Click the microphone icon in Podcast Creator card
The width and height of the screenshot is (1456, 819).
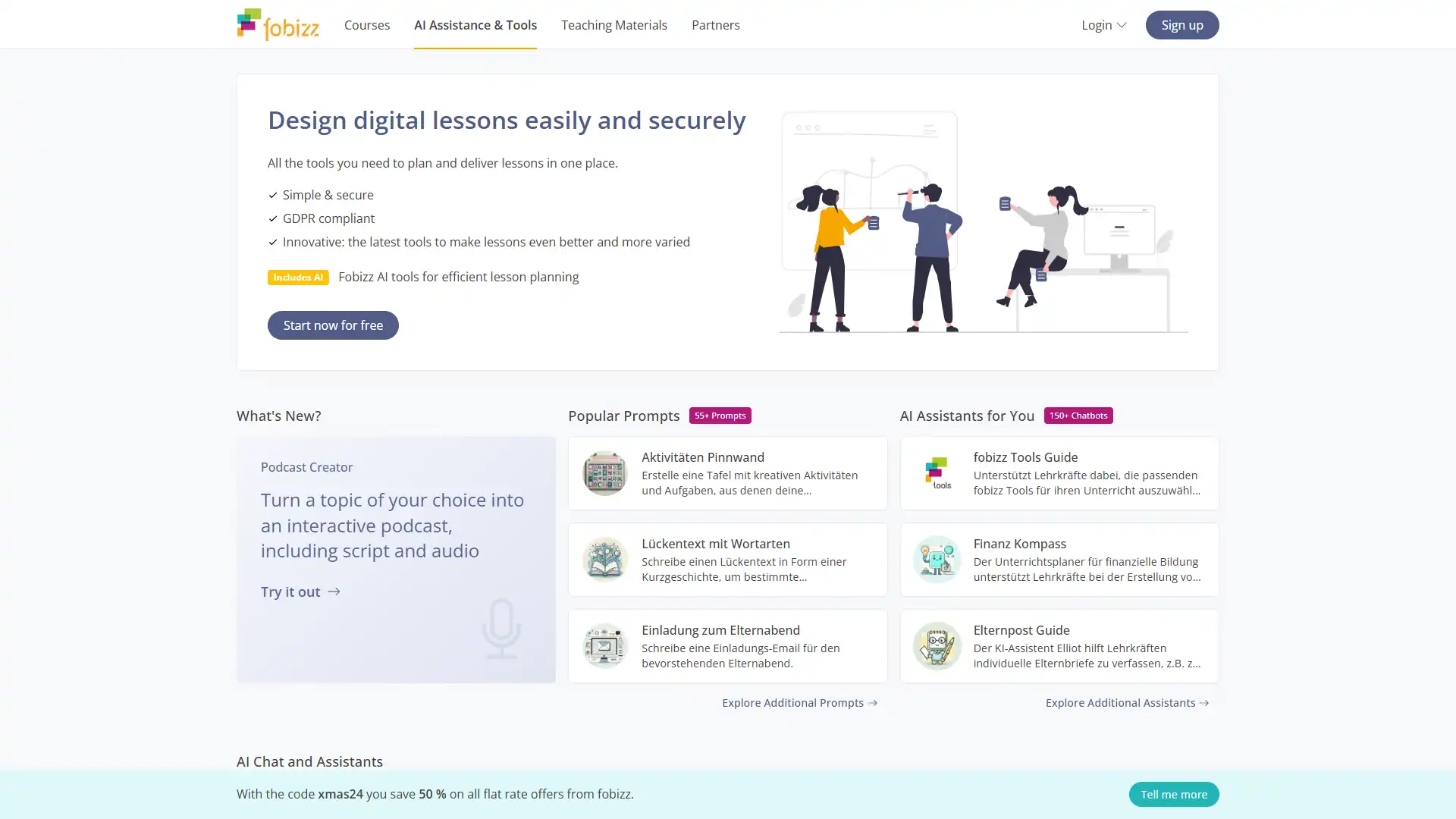(501, 629)
